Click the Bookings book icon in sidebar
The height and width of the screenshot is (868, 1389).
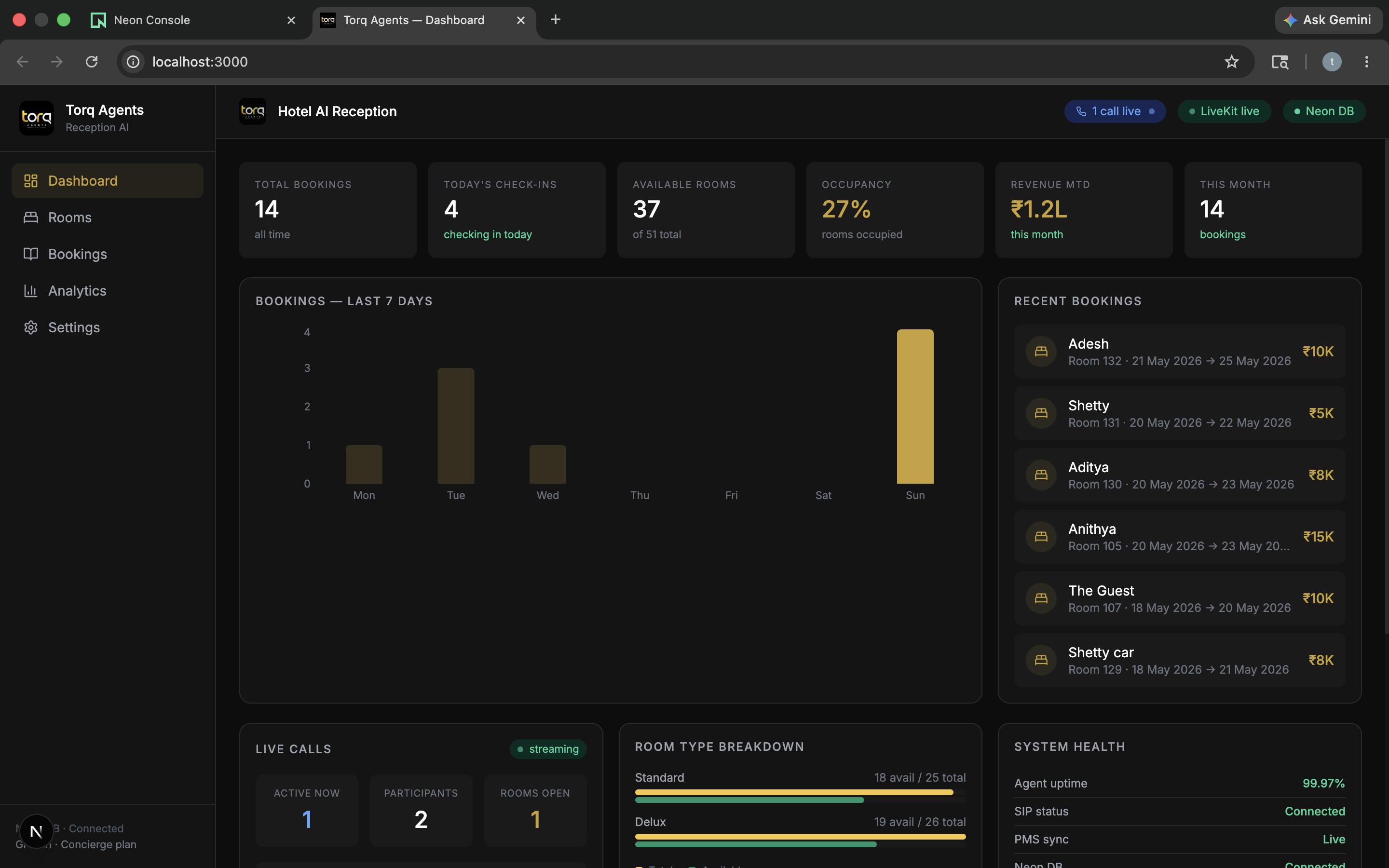click(x=30, y=254)
